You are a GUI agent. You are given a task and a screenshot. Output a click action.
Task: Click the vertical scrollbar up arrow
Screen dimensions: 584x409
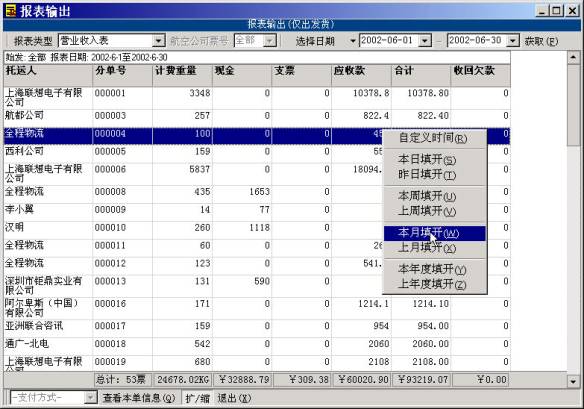click(x=573, y=57)
